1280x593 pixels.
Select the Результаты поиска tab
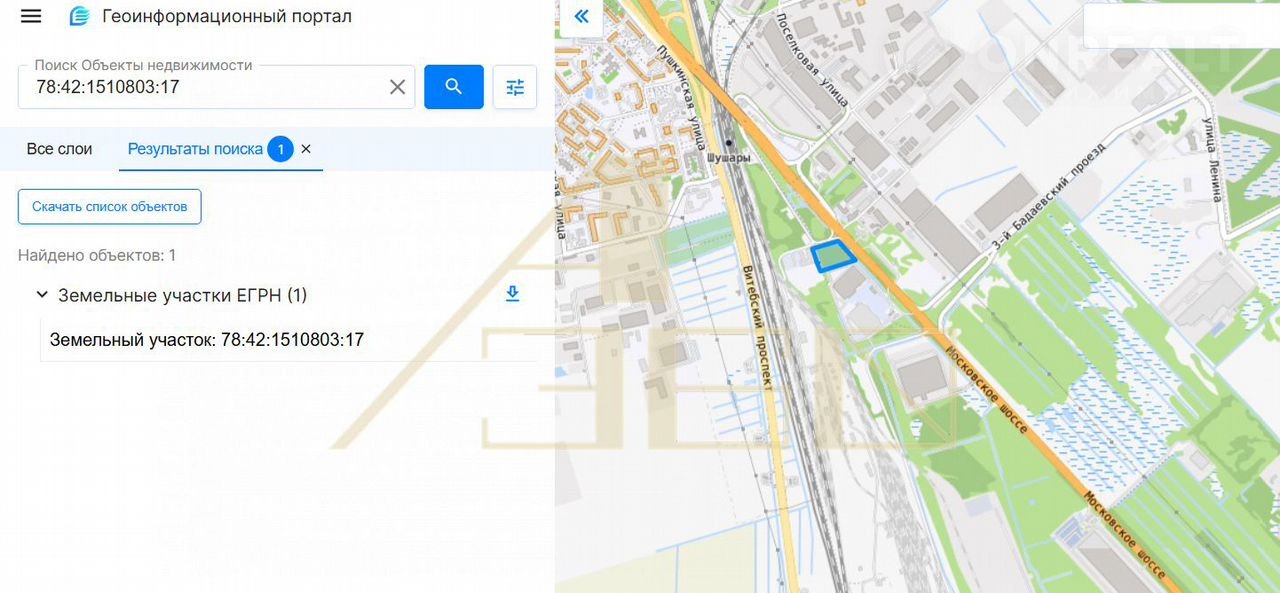pos(195,149)
